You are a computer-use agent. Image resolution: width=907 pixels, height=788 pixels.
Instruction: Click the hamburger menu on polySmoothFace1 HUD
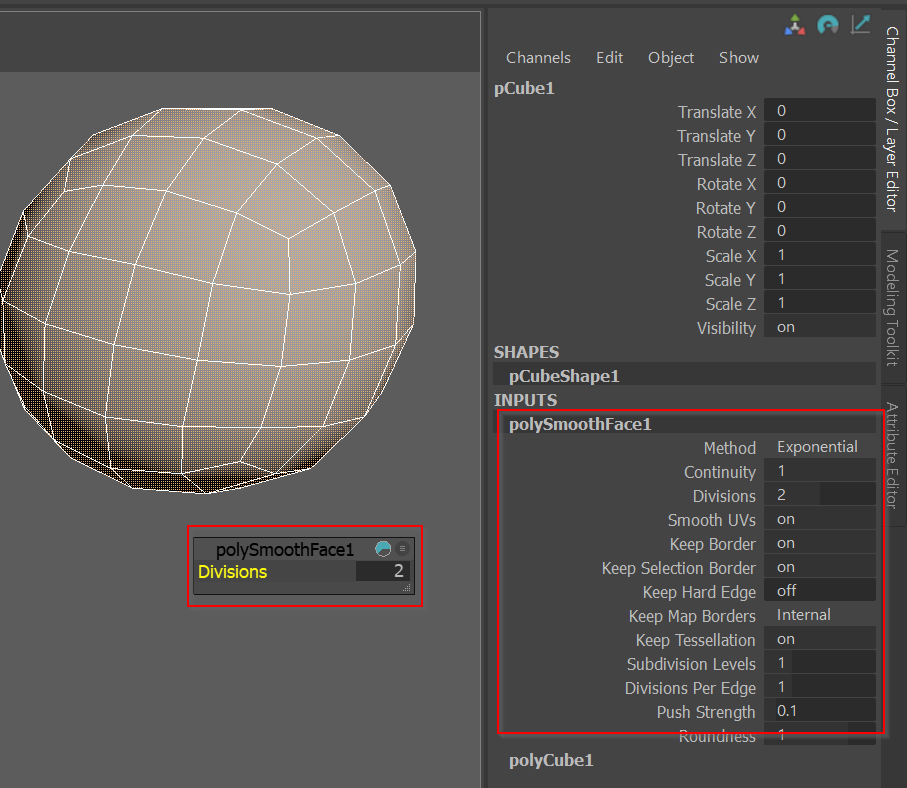click(x=401, y=548)
